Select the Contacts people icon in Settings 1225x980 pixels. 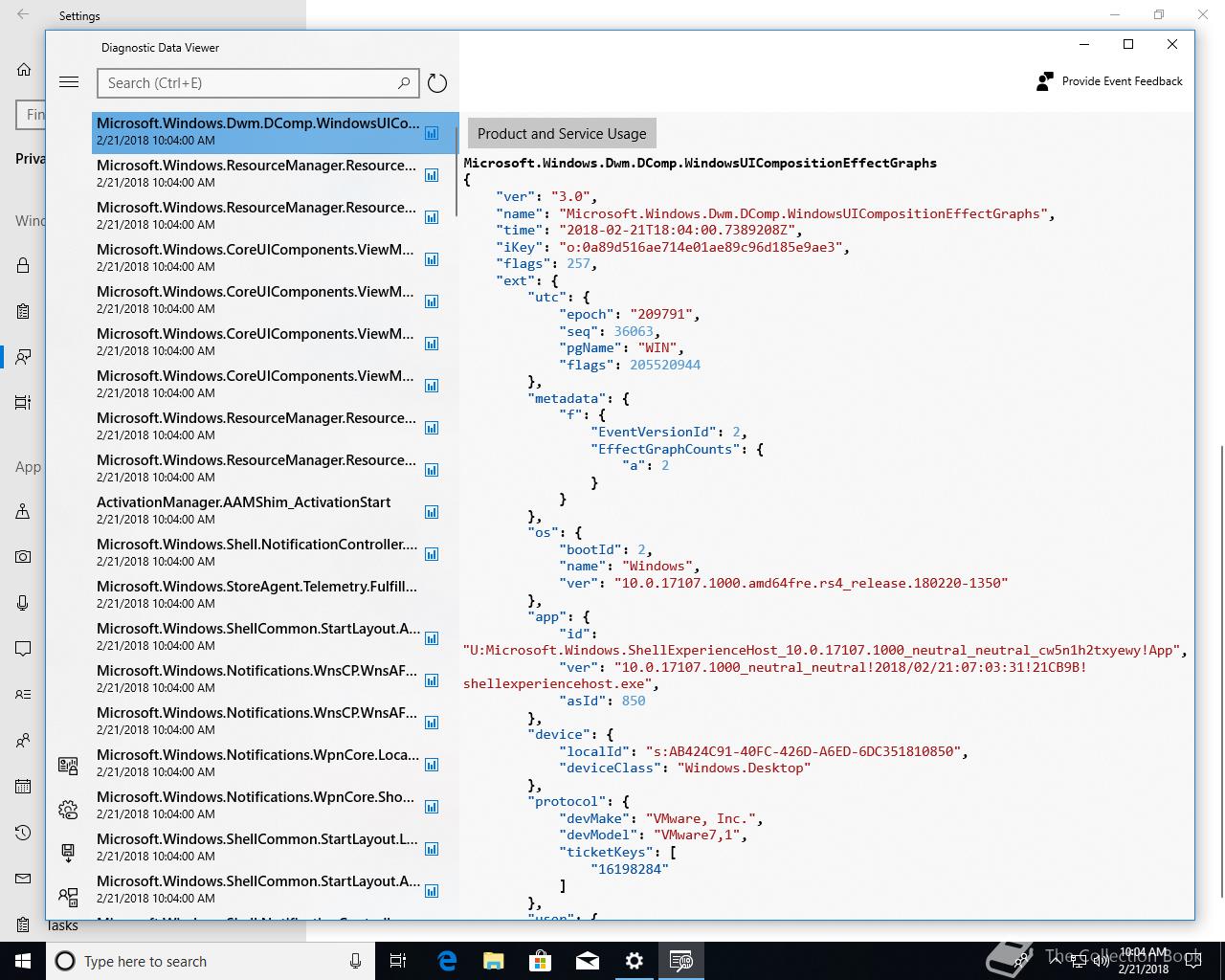[x=23, y=741]
